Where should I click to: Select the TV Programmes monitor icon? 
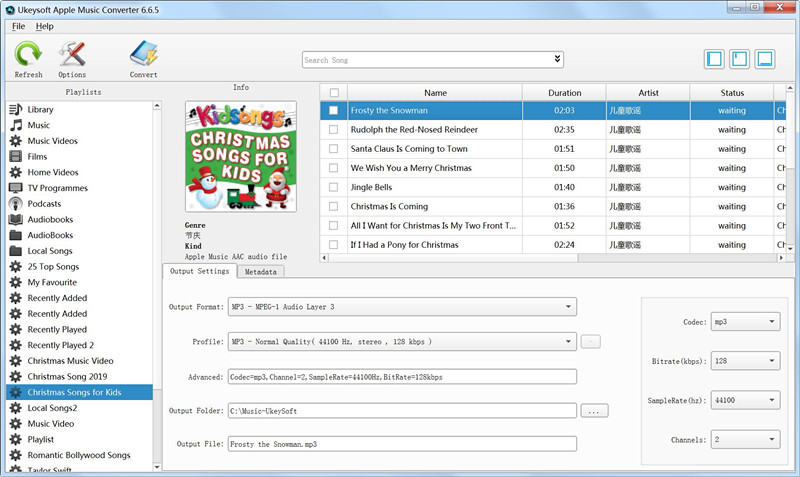16,188
